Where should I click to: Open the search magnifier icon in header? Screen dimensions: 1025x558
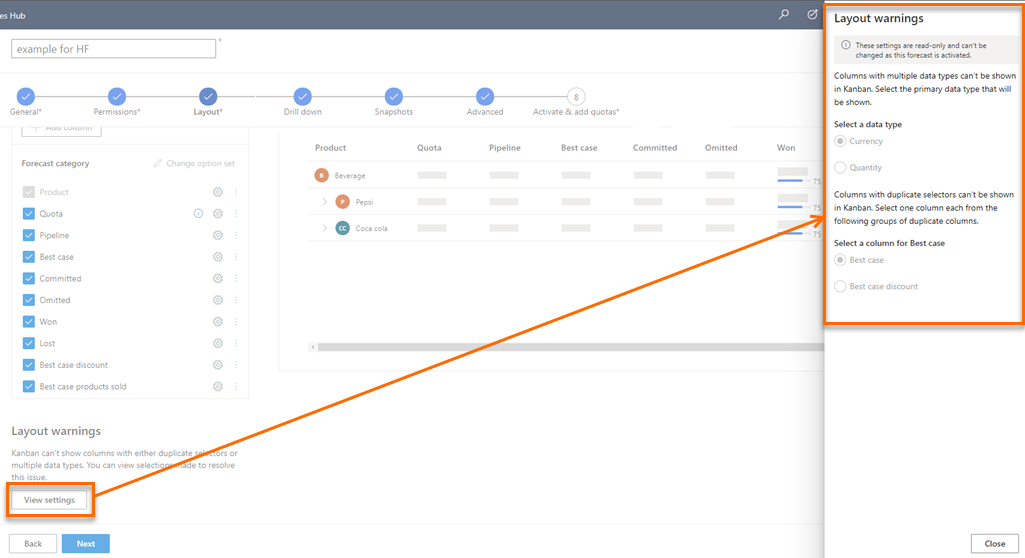[784, 14]
